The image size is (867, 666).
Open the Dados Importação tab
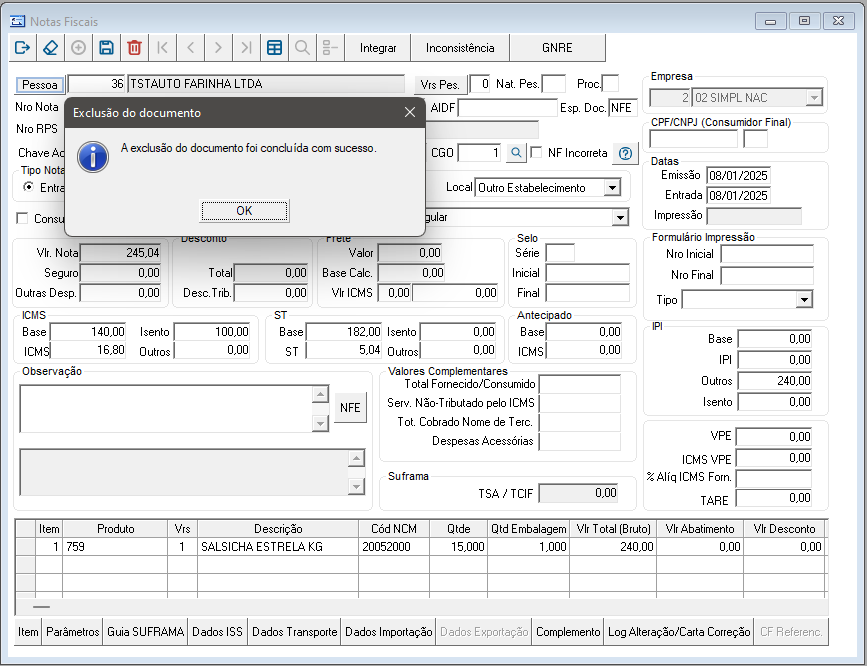tap(389, 632)
